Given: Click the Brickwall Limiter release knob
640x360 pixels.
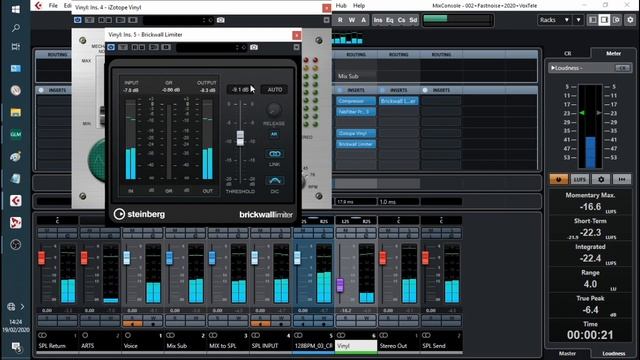Looking at the screenshot, I should pyautogui.click(x=274, y=109).
